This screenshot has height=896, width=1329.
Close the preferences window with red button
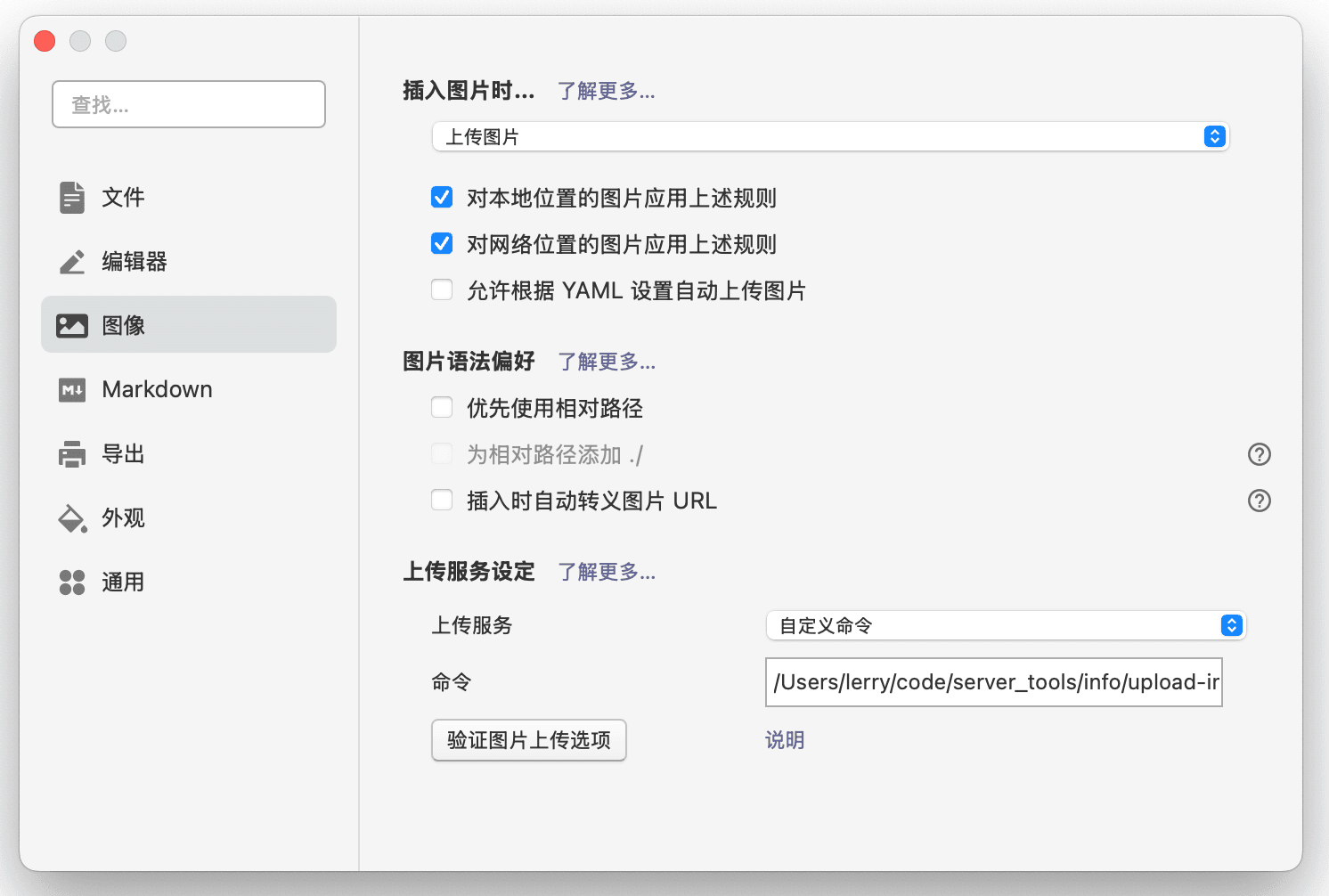45,41
